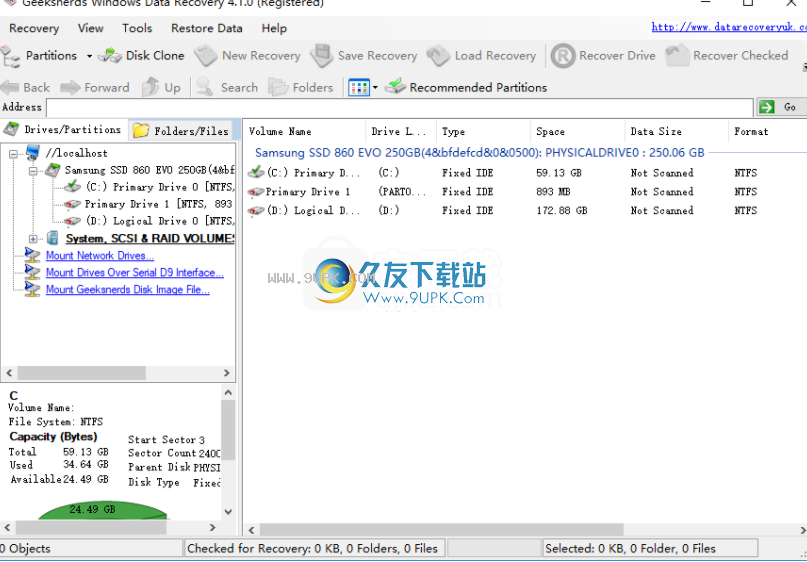Viewport: 807px width, 562px height.
Task: Select Primary Drive 1 row in list
Action: 526,192
